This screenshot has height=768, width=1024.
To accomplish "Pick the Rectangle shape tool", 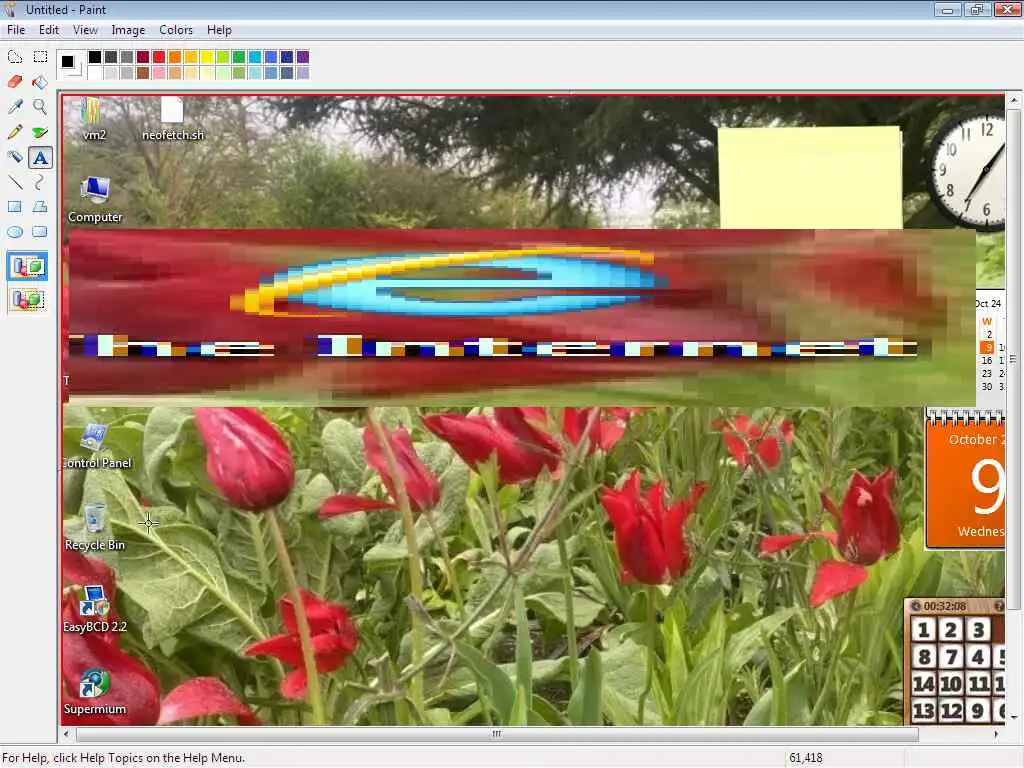I will pyautogui.click(x=14, y=207).
